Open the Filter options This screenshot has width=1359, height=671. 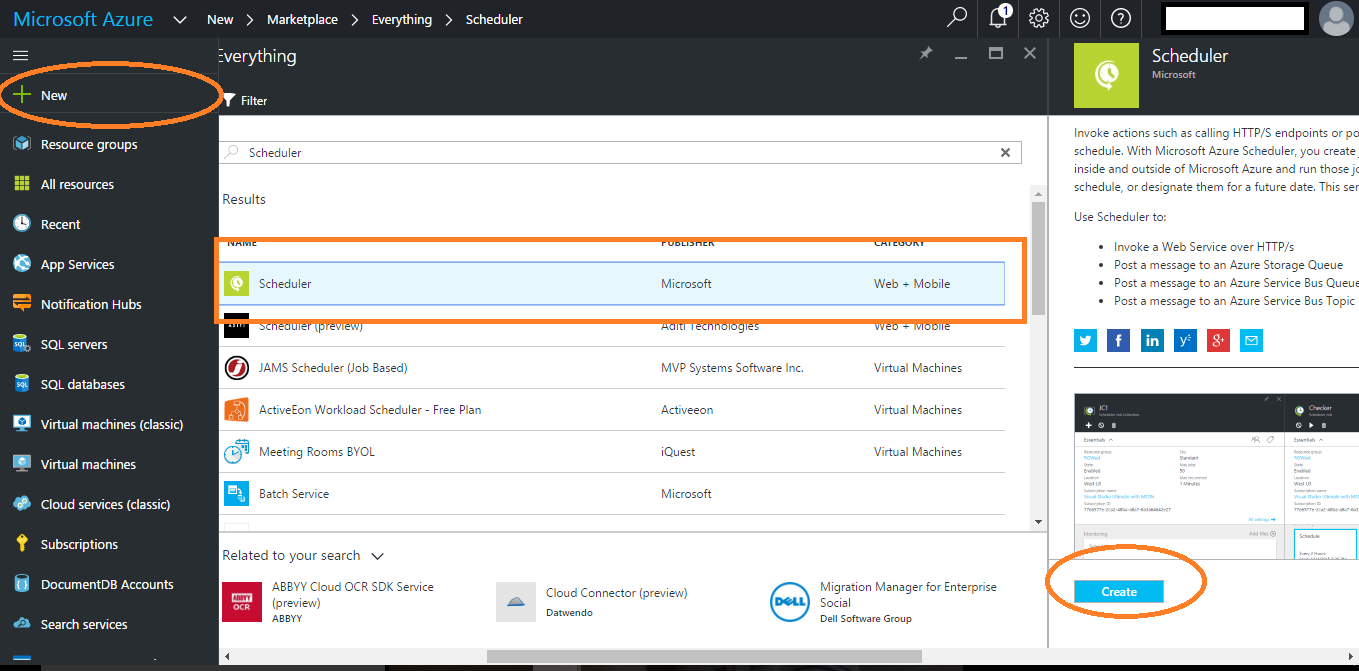tap(245, 100)
